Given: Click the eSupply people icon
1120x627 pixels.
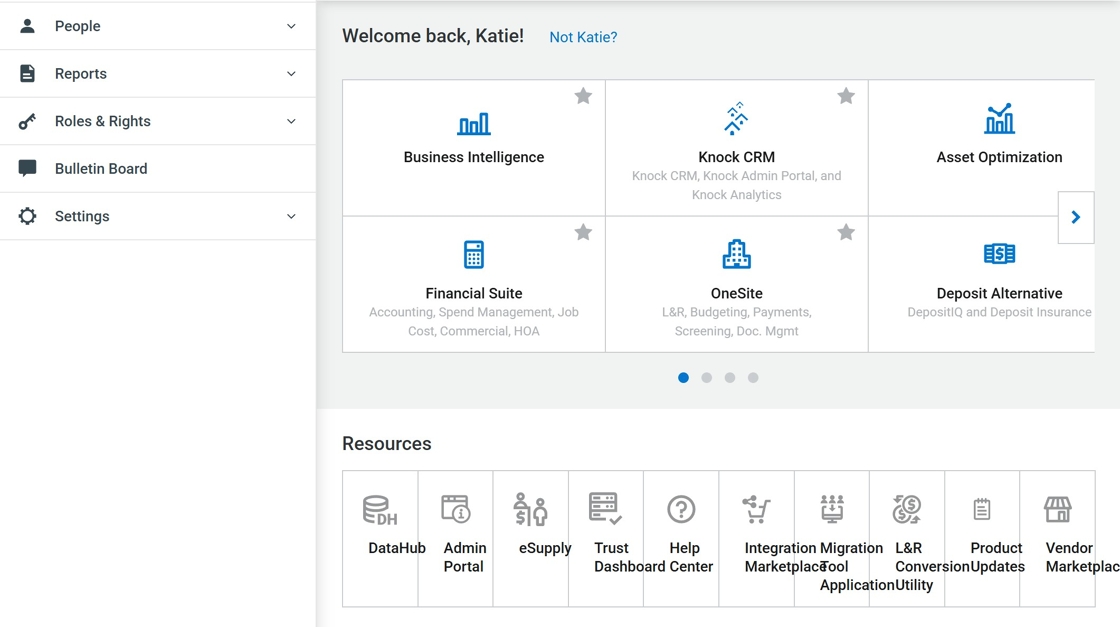Looking at the screenshot, I should tap(531, 509).
